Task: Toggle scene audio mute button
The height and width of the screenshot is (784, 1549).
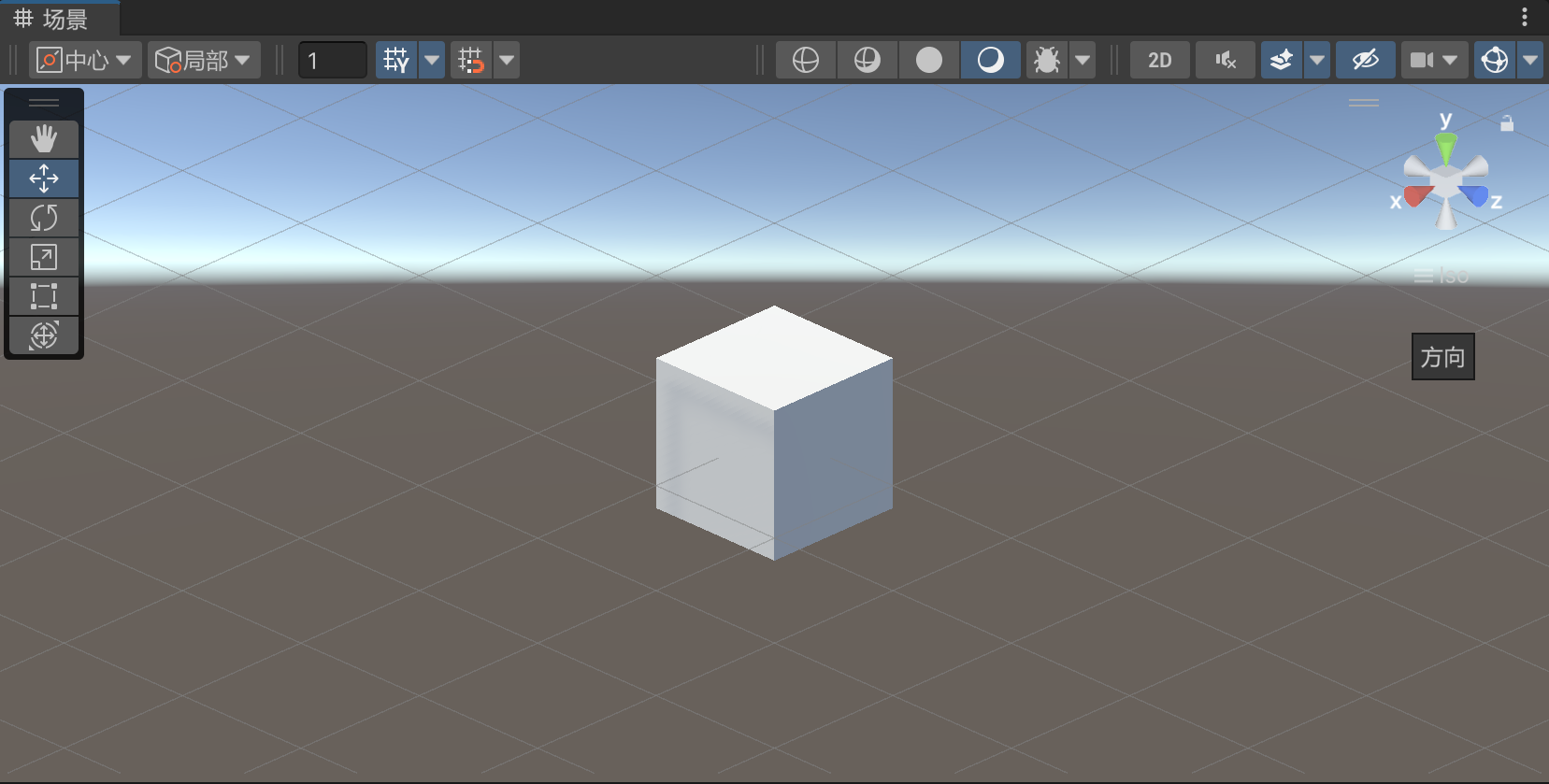Action: [x=1226, y=60]
